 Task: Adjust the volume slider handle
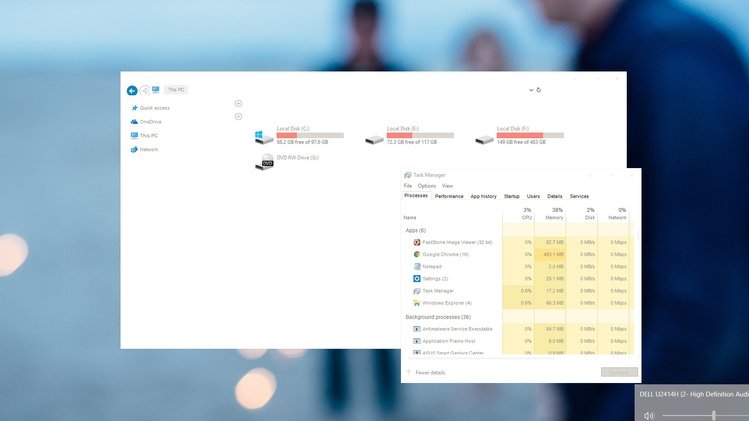(x=714, y=415)
